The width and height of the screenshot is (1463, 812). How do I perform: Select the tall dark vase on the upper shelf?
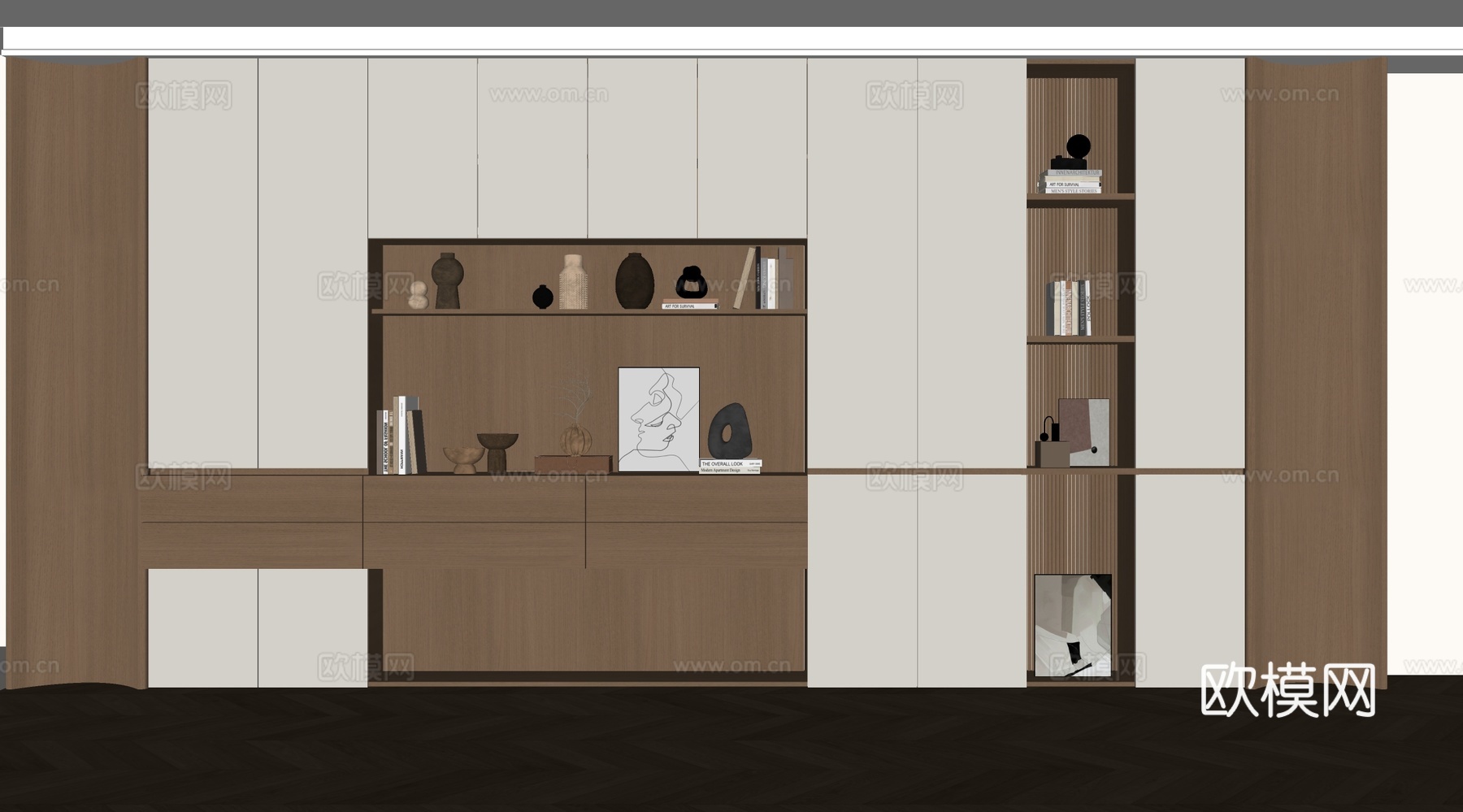tap(447, 280)
